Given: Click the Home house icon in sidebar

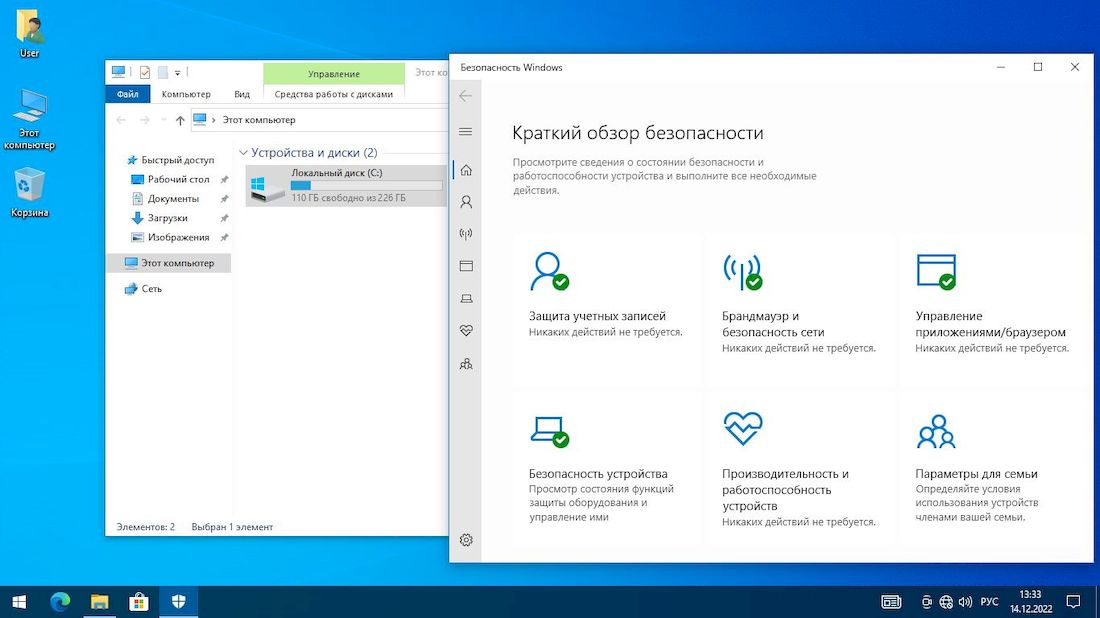Looking at the screenshot, I should [x=465, y=170].
